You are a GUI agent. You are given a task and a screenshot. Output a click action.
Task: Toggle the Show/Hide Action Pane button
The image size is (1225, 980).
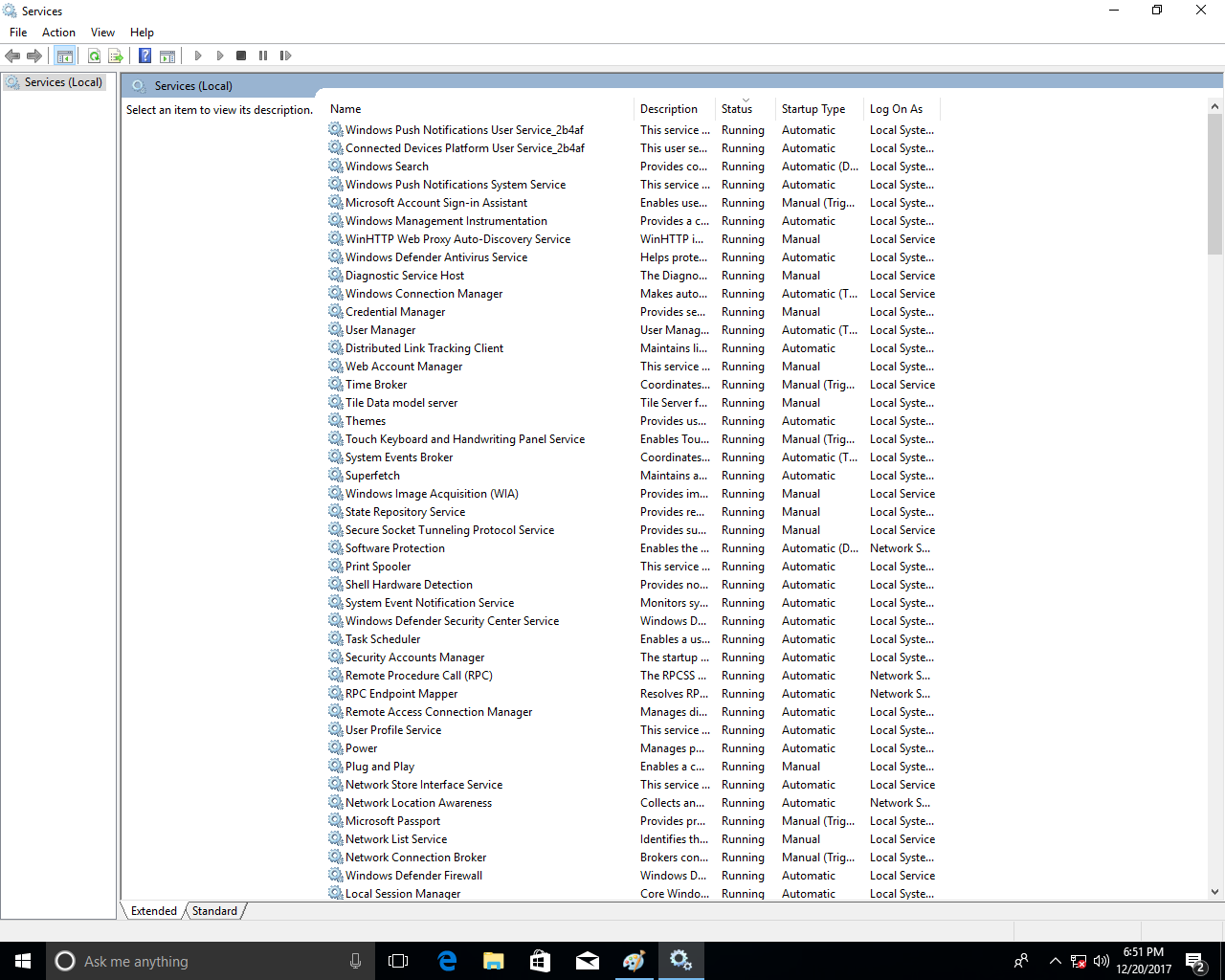(167, 56)
